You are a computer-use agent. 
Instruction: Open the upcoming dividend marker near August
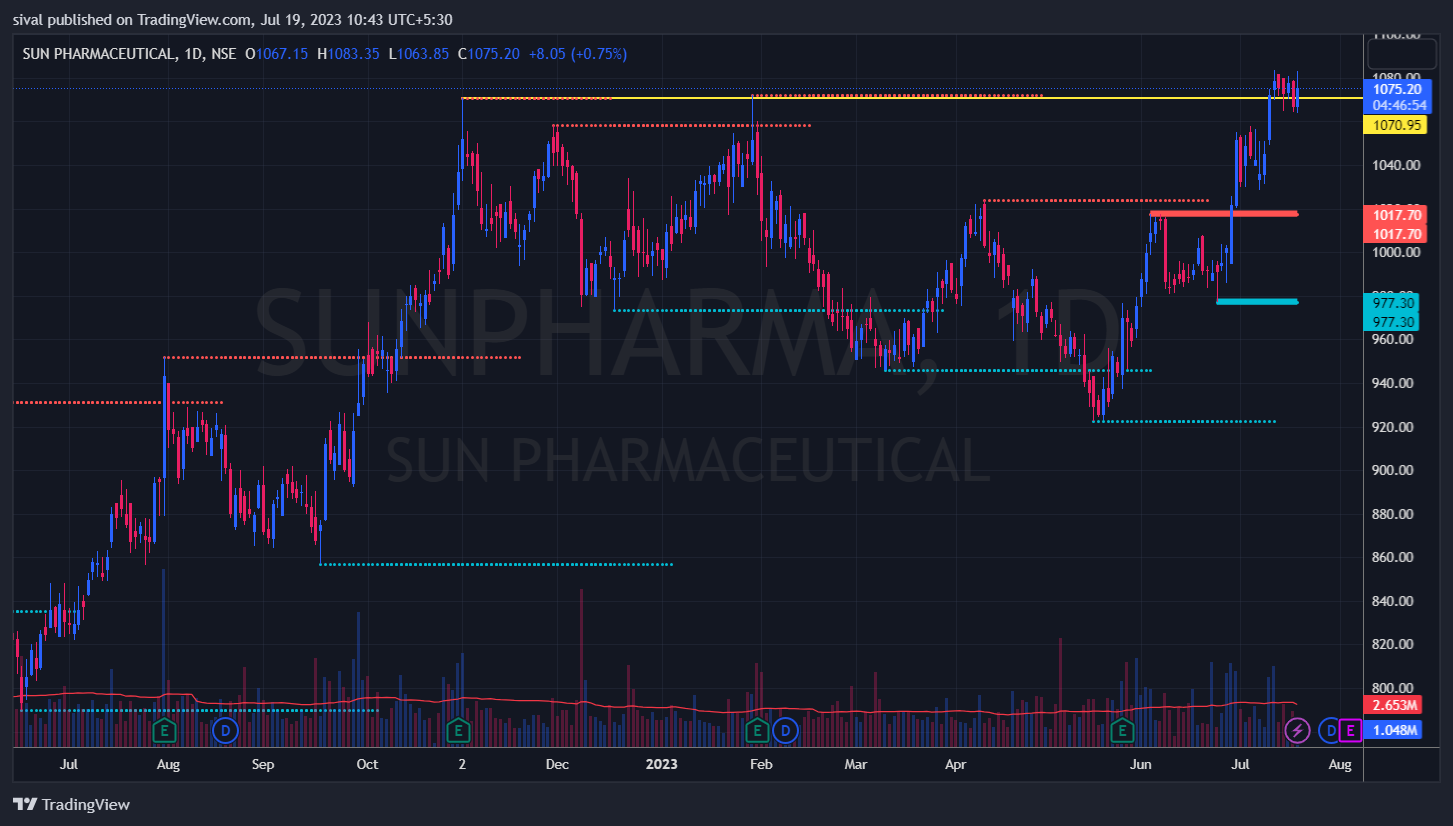pos(1330,731)
